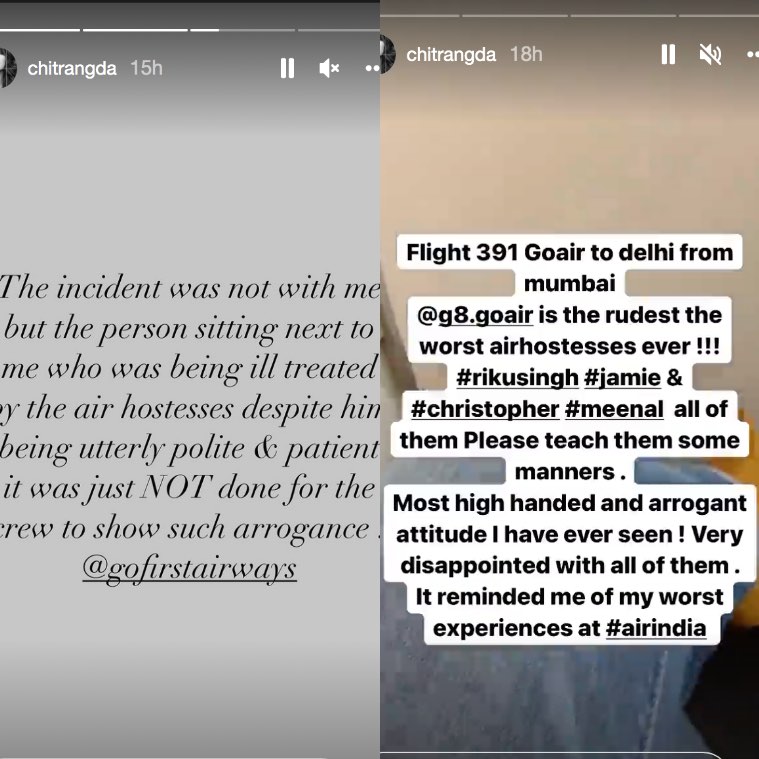759x759 pixels.
Task: Open chitrangda avatar on left story
Action: point(7,68)
